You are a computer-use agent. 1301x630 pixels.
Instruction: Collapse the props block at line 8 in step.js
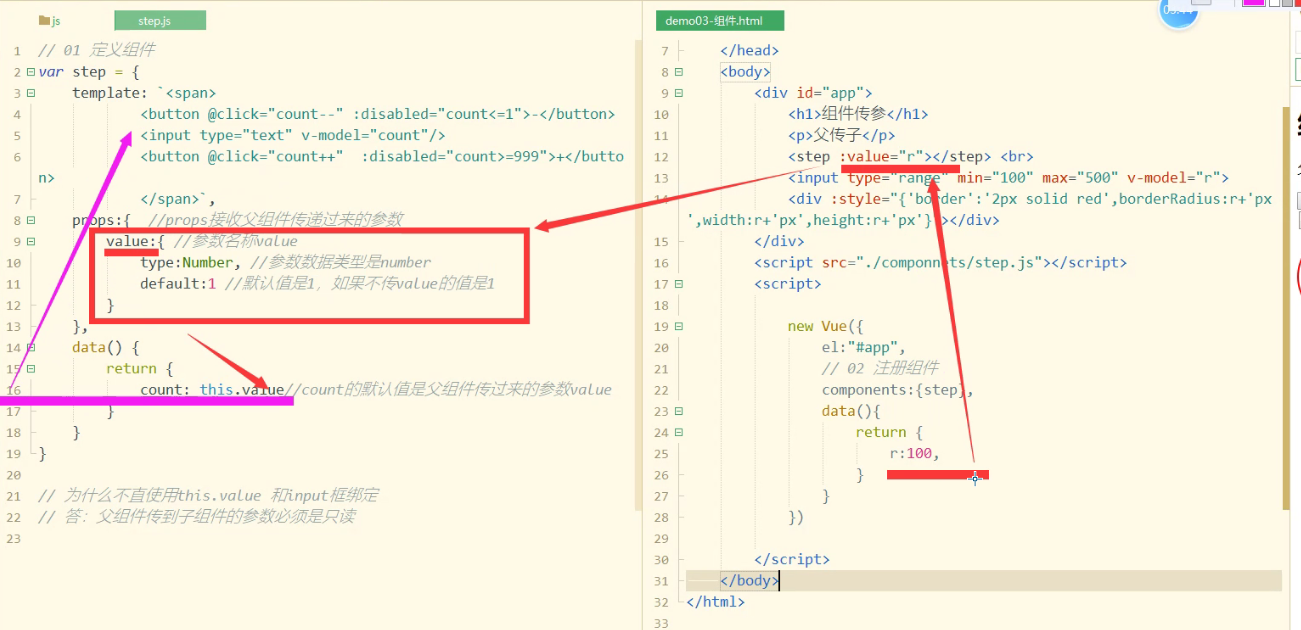(31, 220)
